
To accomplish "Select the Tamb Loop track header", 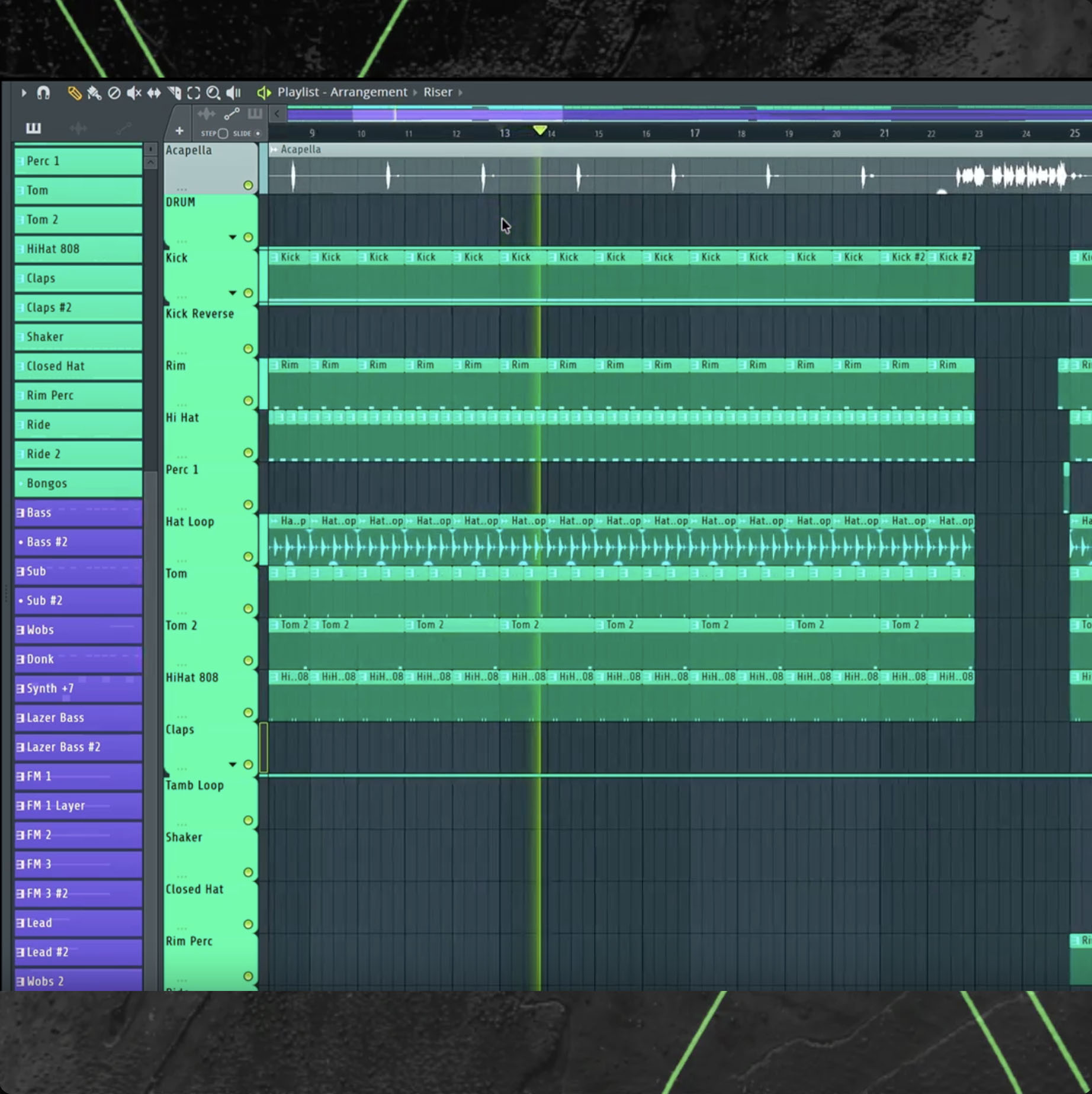I will tap(210, 802).
